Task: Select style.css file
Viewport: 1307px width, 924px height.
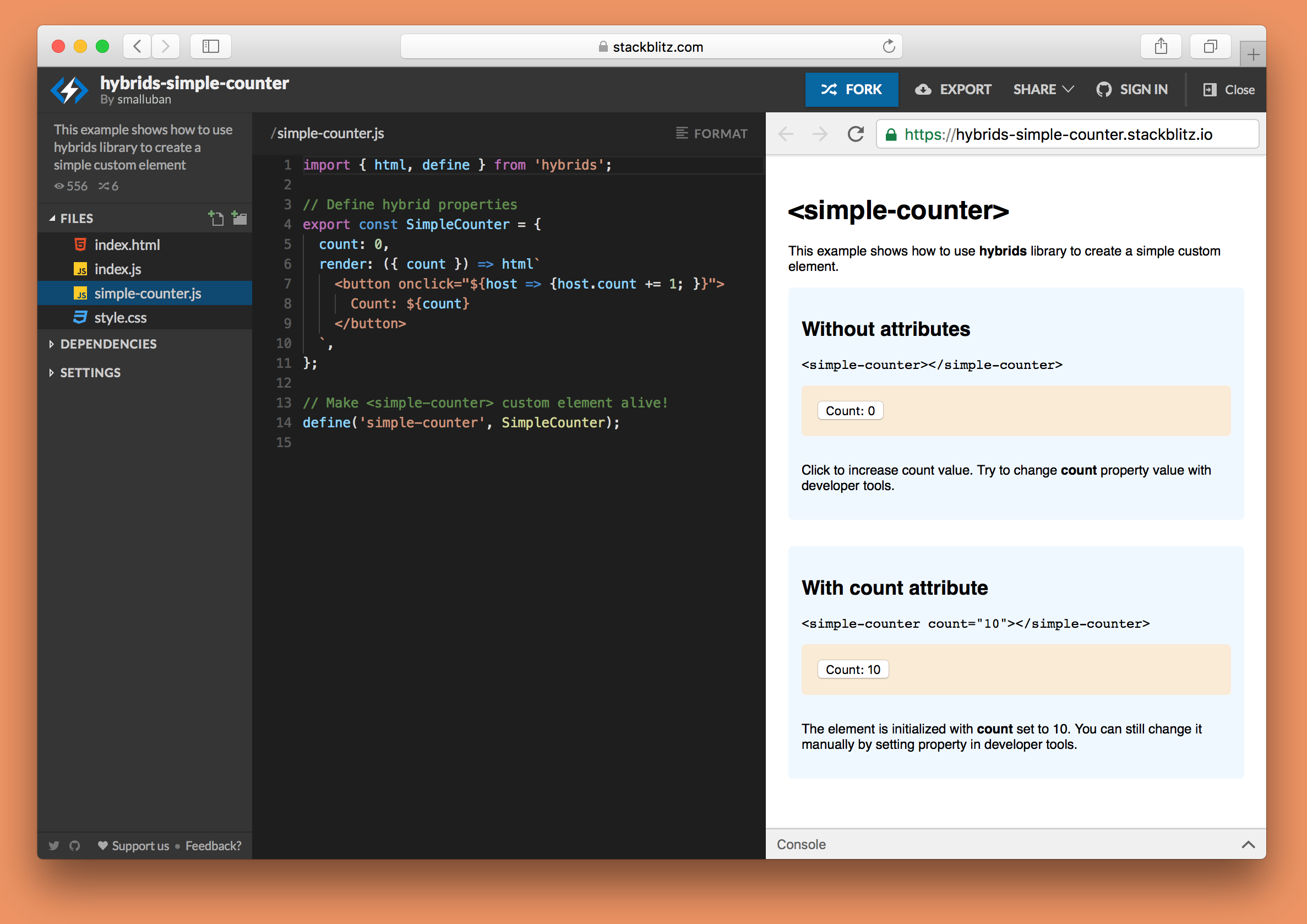Action: click(x=120, y=318)
